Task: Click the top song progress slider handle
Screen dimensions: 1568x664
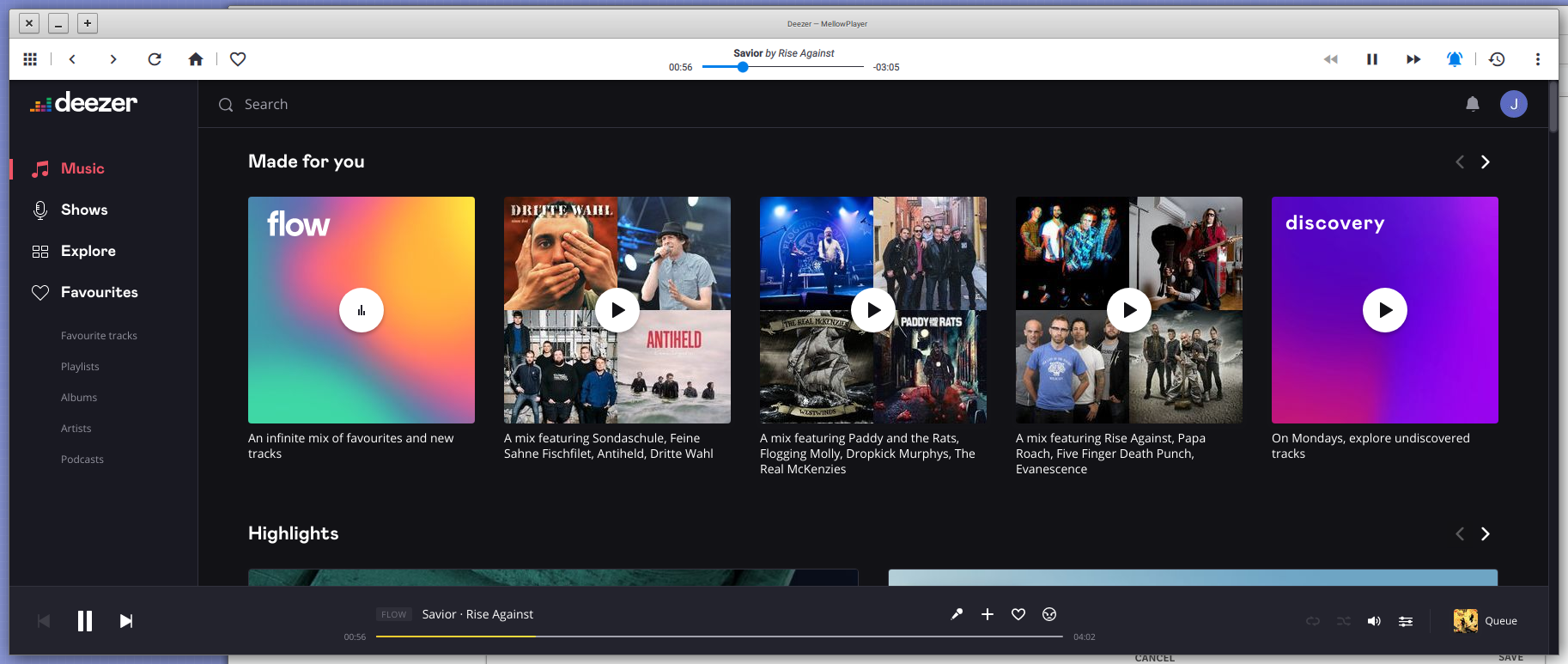Action: pyautogui.click(x=743, y=67)
